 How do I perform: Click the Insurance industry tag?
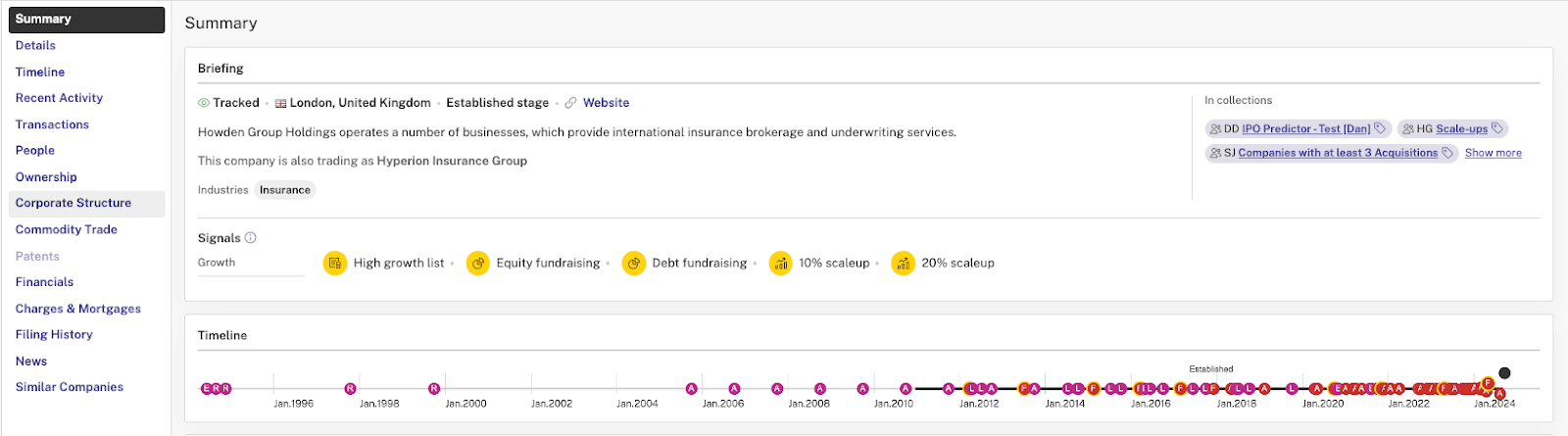(285, 190)
